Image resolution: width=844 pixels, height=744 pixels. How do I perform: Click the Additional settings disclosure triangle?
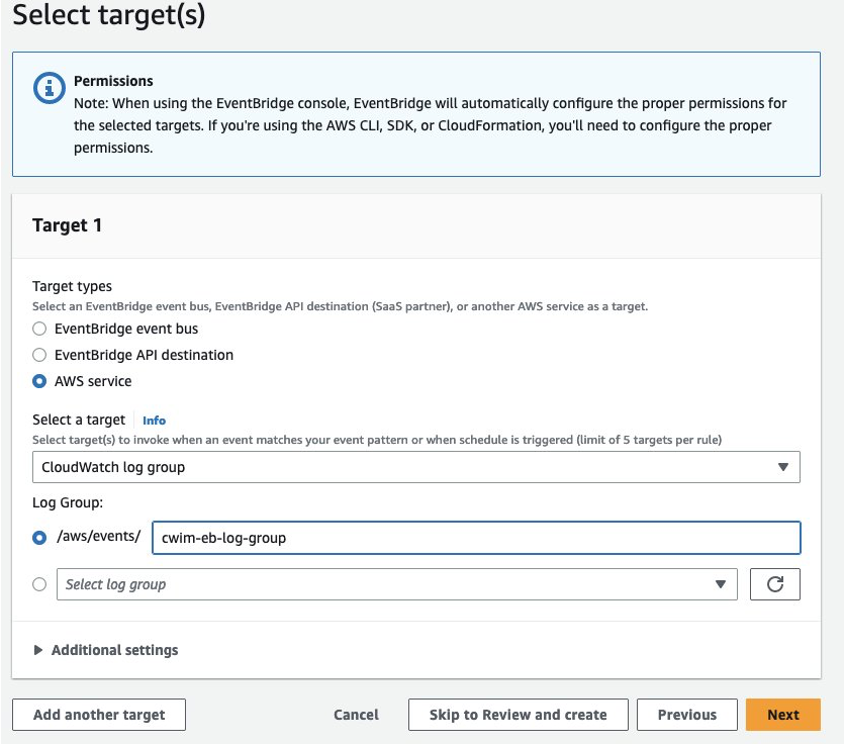[x=39, y=650]
